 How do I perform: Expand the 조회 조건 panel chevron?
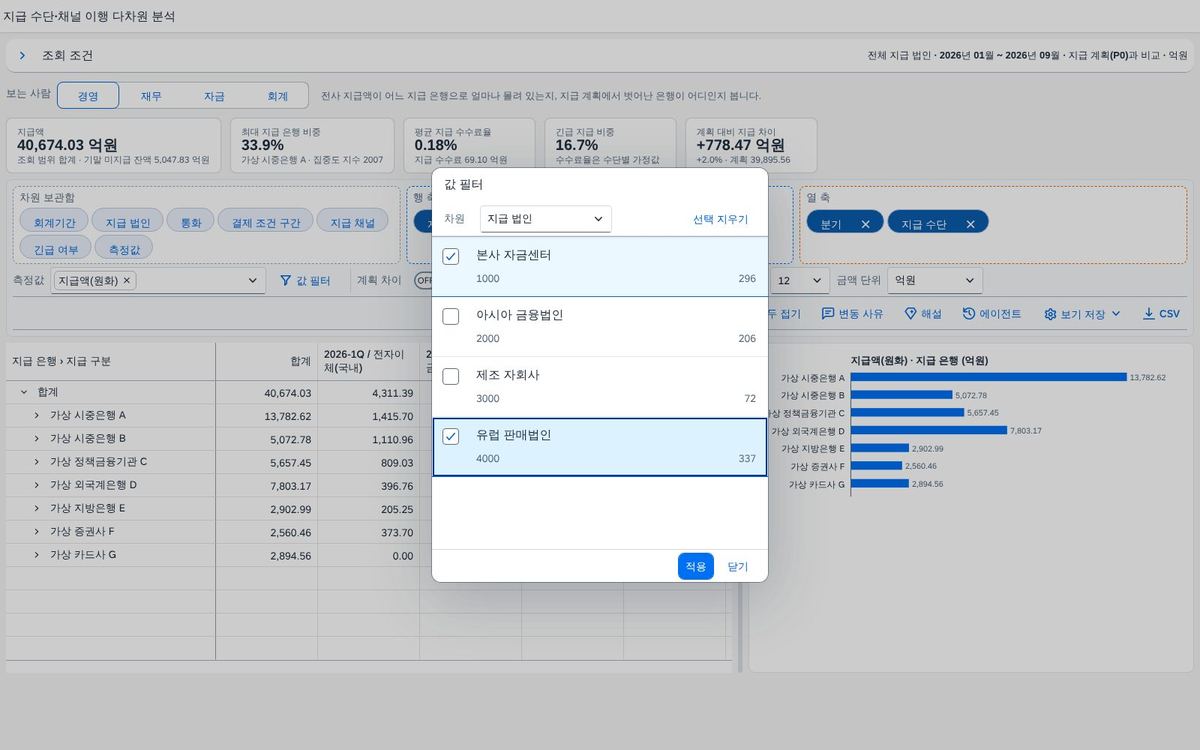point(22,56)
